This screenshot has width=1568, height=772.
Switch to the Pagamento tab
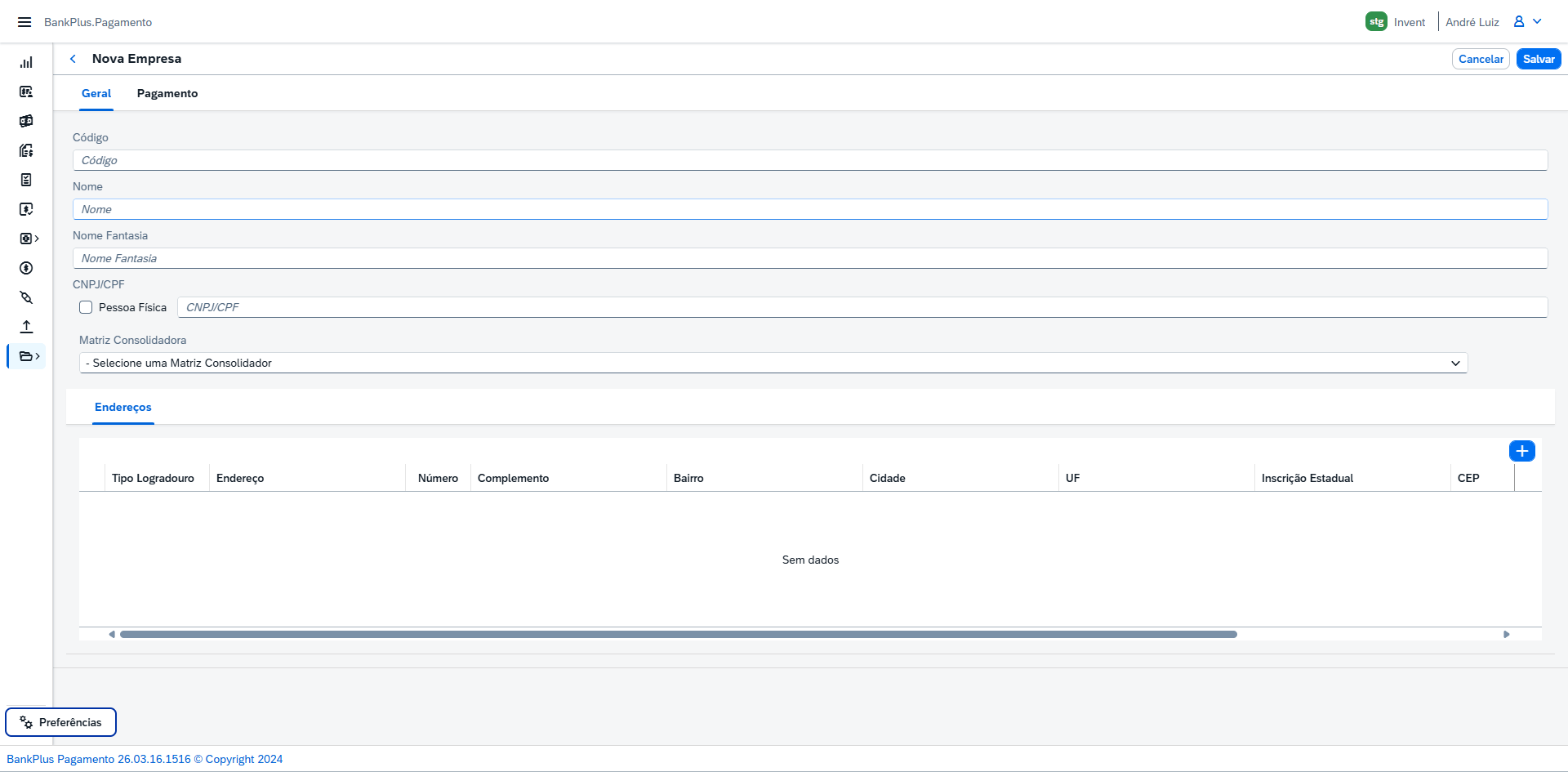tap(167, 93)
